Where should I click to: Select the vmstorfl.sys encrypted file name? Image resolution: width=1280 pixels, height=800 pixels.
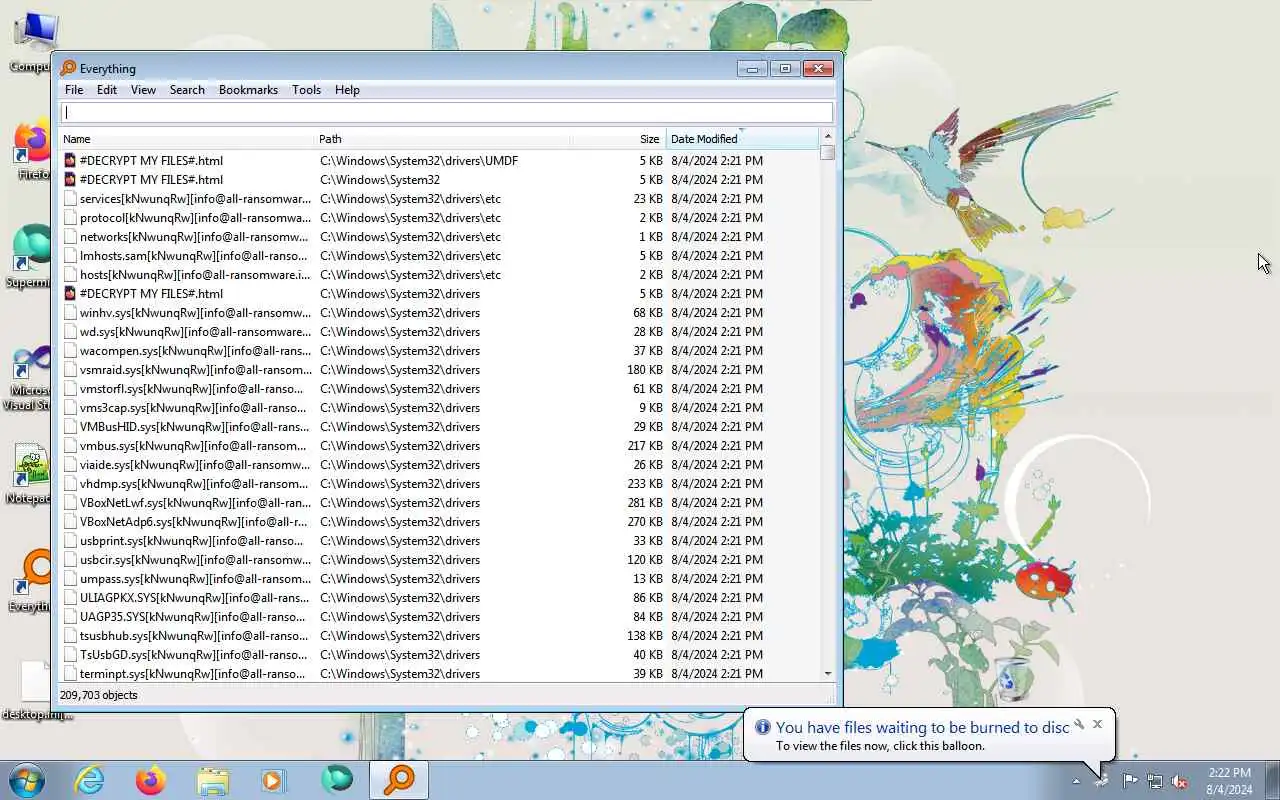pyautogui.click(x=194, y=388)
